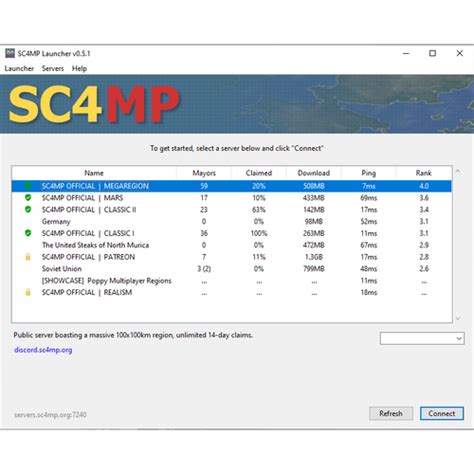The image size is (474, 474).
Task: Click green shield icon next to MARS server
Action: (28, 198)
